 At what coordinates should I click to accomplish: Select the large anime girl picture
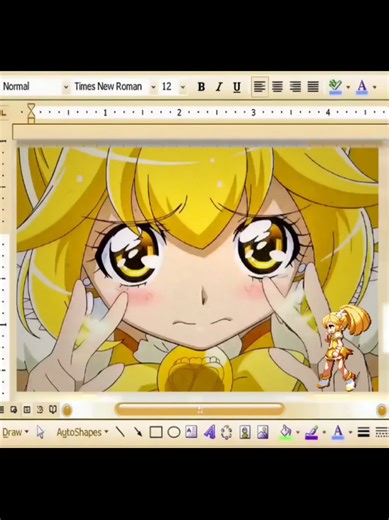click(197, 269)
